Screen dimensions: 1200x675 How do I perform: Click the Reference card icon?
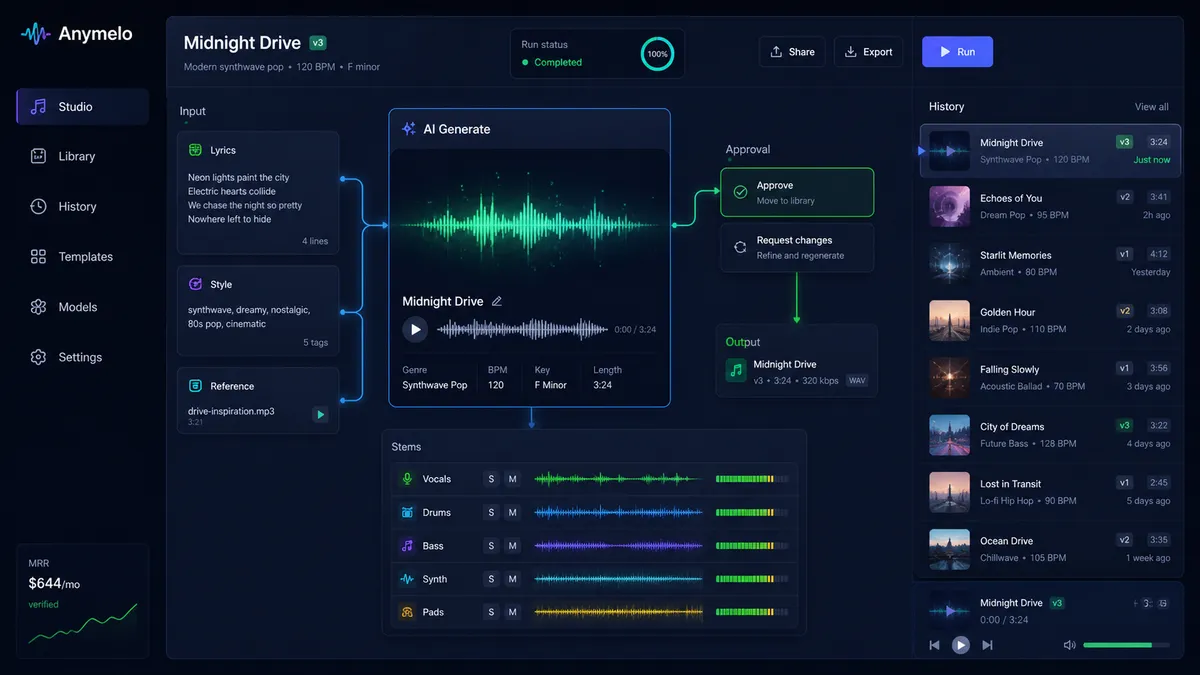195,386
